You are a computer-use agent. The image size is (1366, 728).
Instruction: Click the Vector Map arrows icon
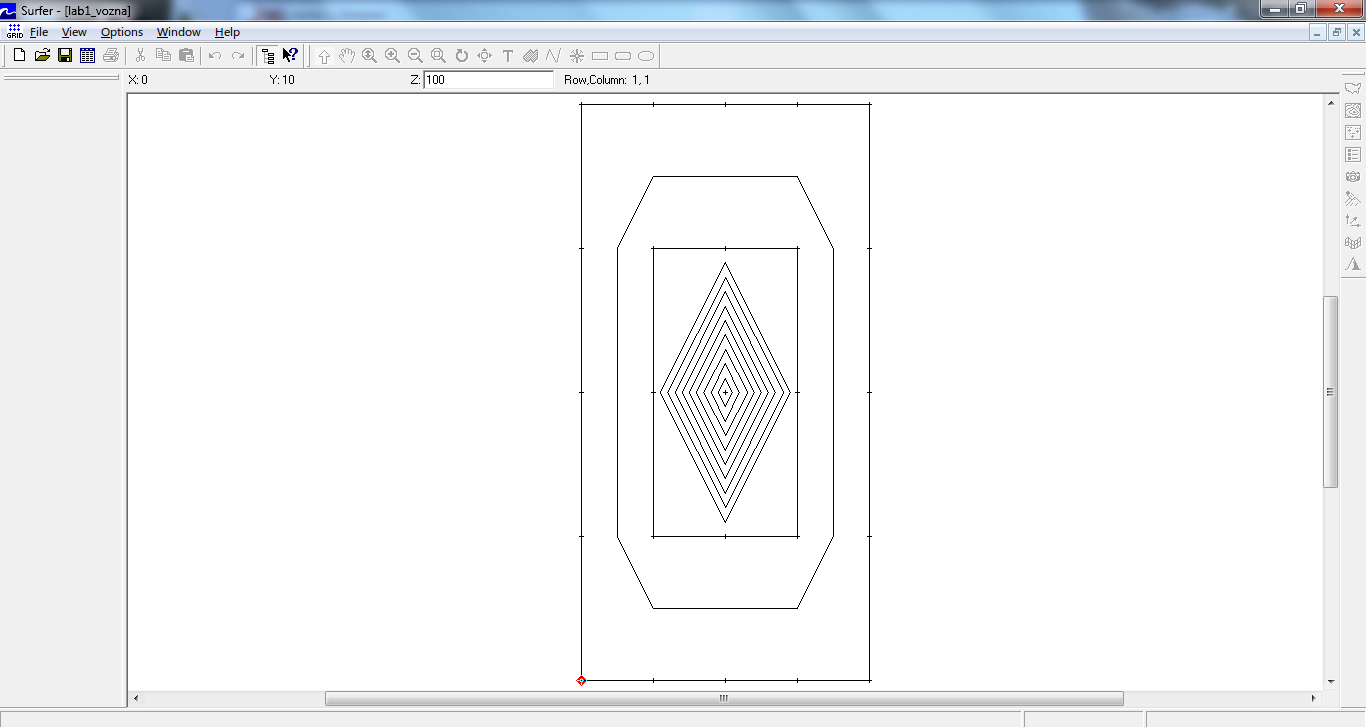click(x=1353, y=220)
